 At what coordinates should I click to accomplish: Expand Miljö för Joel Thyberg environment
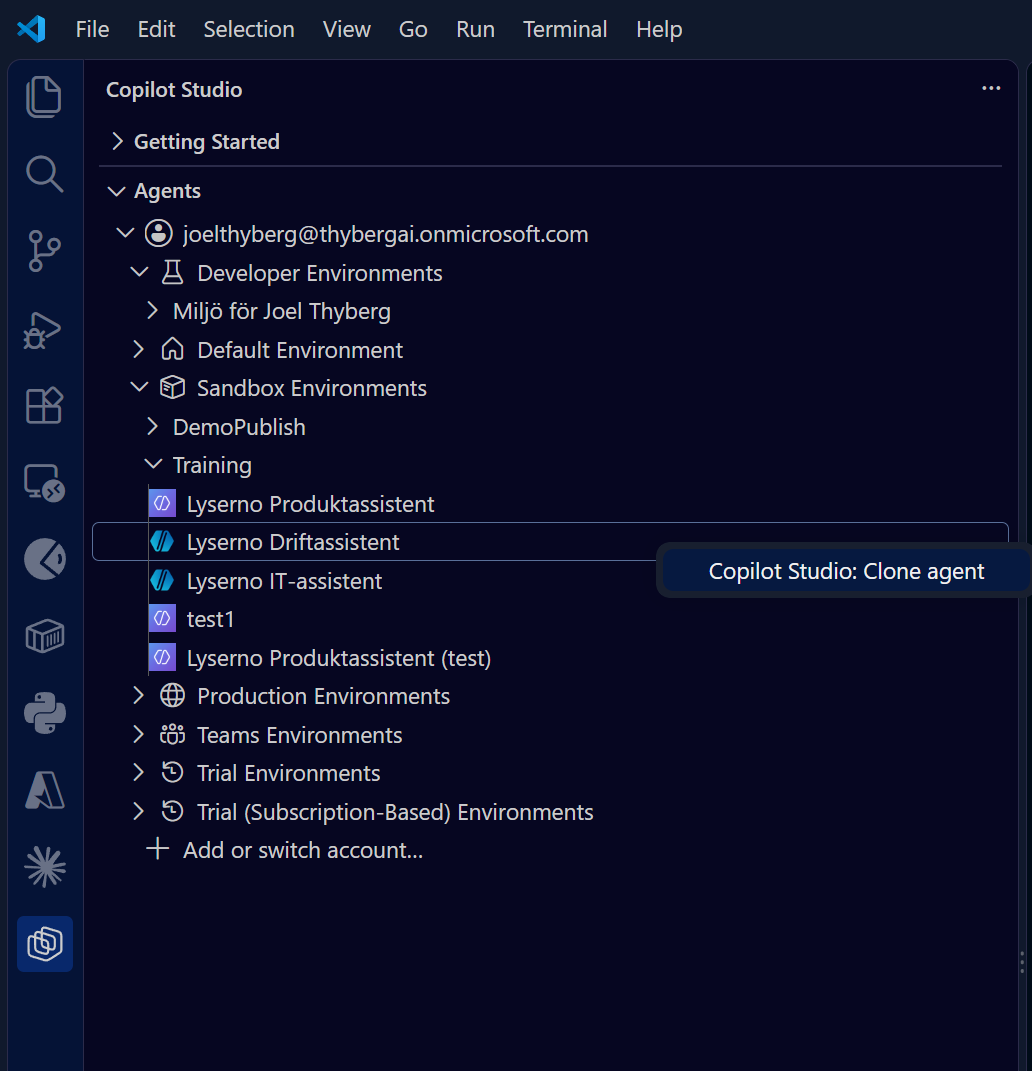[x=153, y=311]
